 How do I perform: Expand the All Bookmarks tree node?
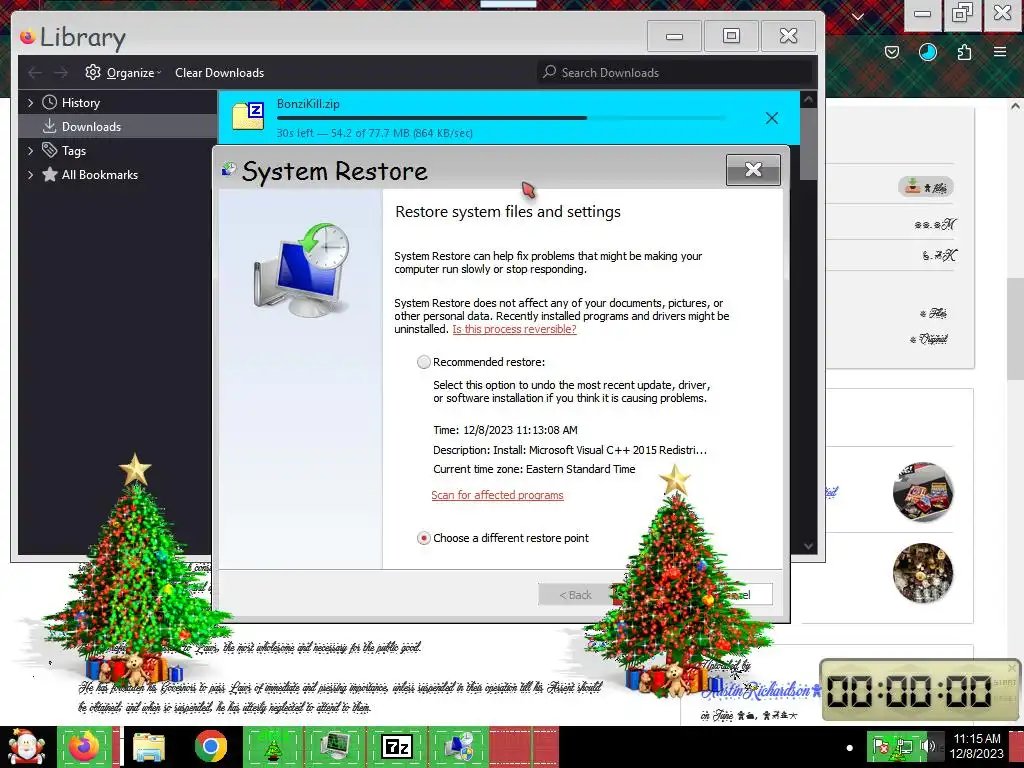pyautogui.click(x=30, y=174)
